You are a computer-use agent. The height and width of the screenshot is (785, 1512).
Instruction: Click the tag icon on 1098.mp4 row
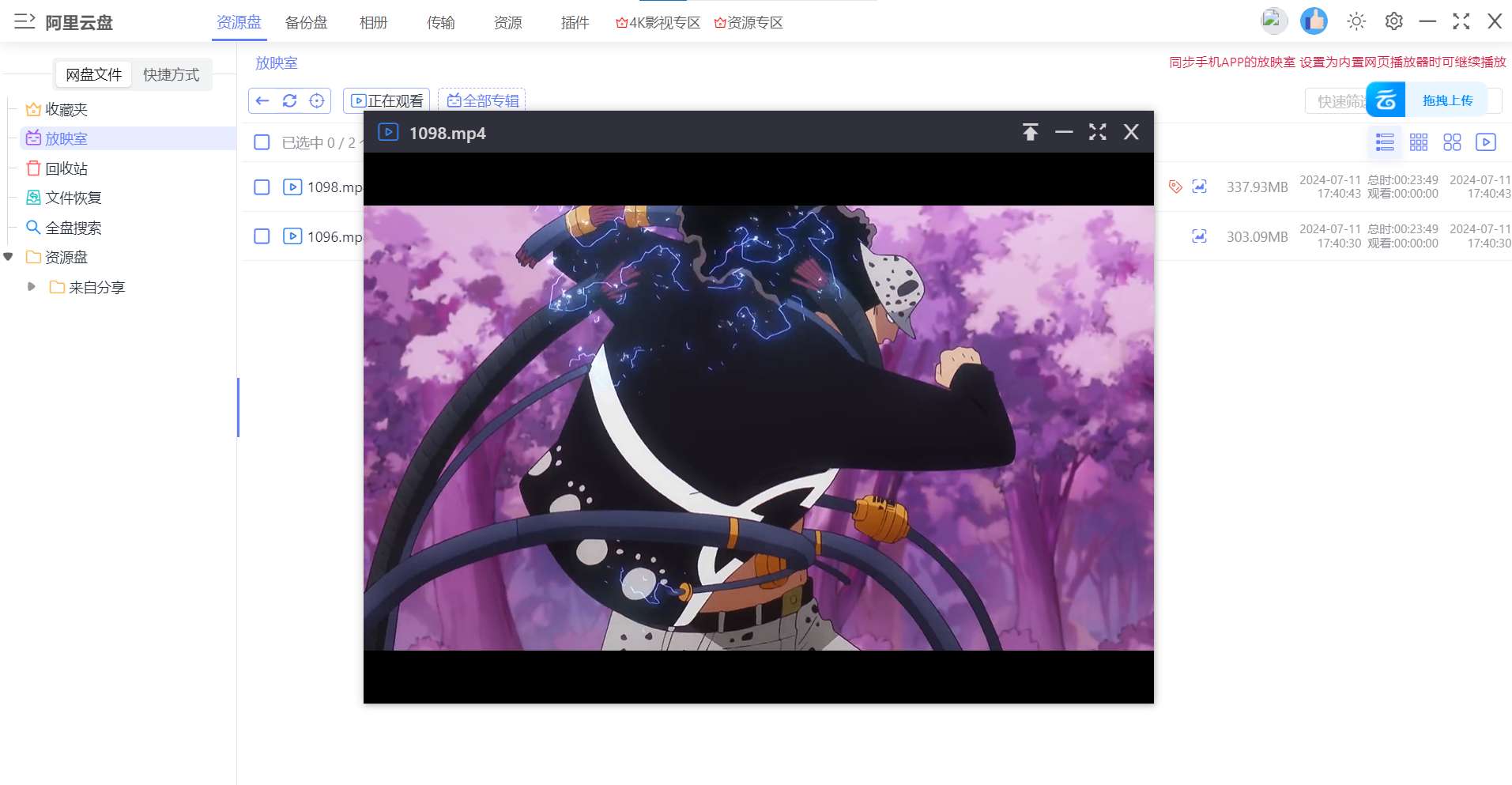click(1175, 187)
